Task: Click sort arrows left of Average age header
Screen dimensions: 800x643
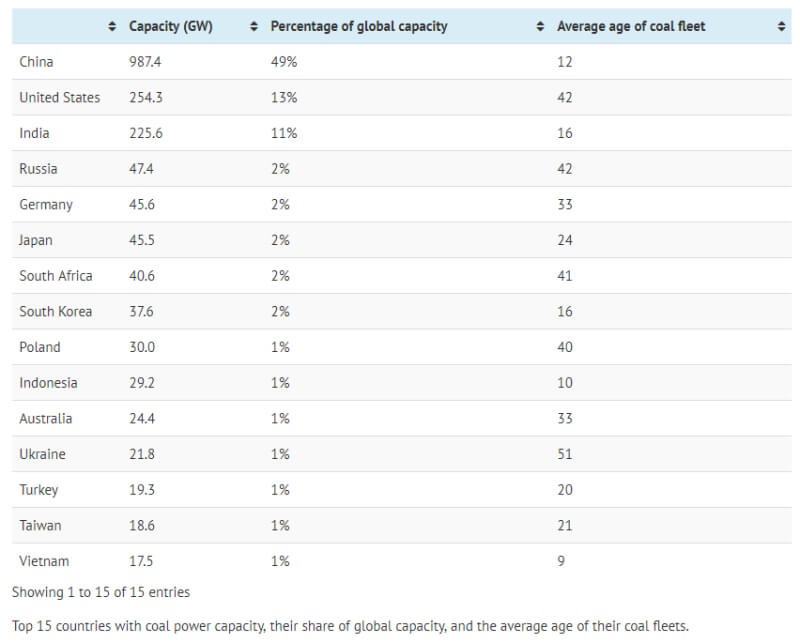Action: point(541,26)
